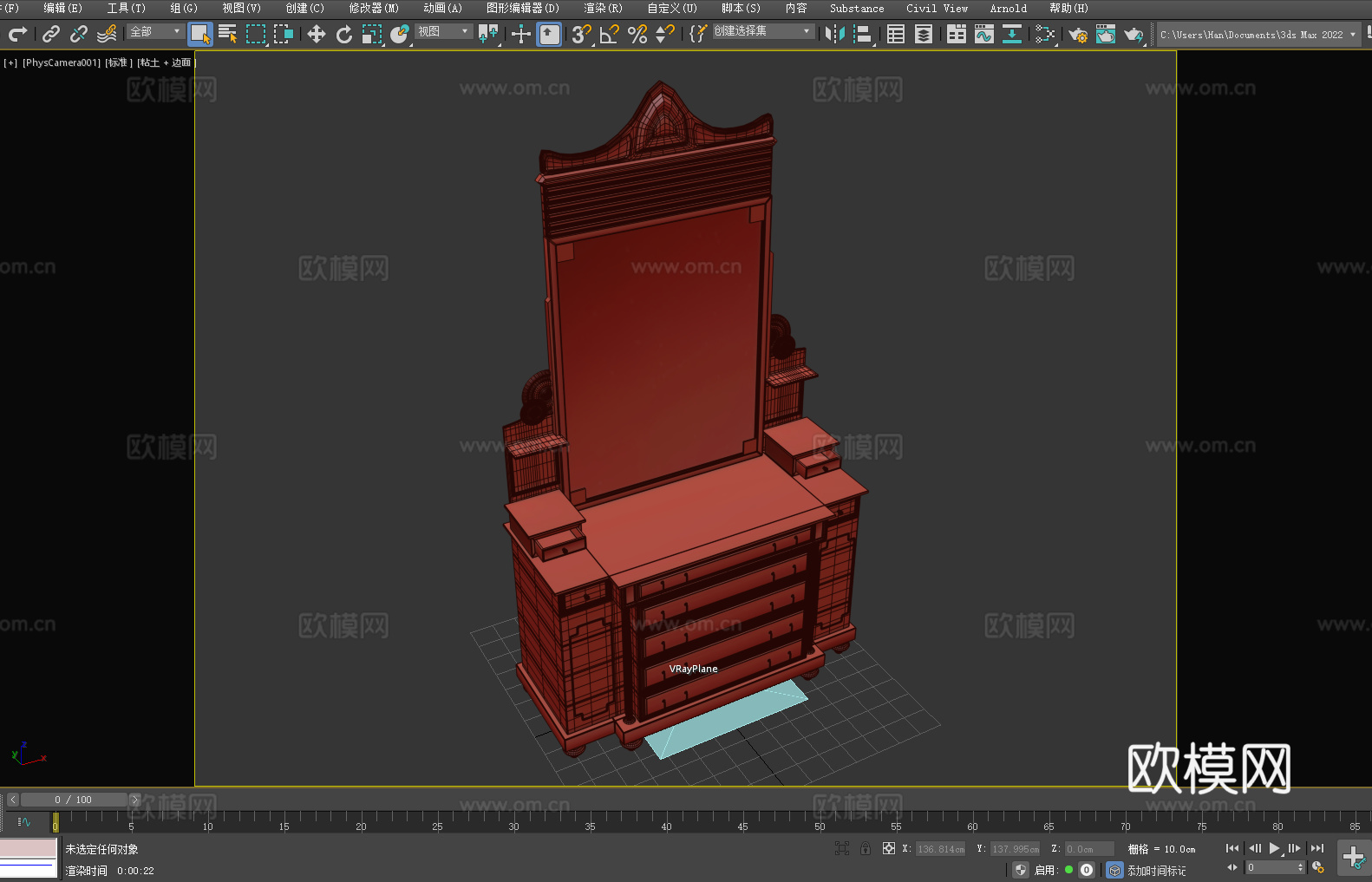This screenshot has width=1372, height=882.
Task: Click the Select and Manipulate icon
Action: tap(521, 34)
